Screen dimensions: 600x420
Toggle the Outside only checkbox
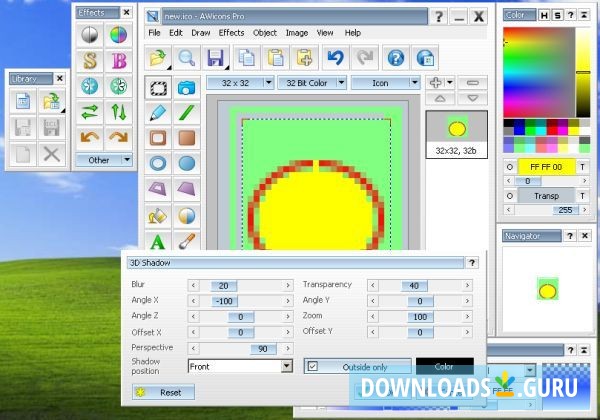[313, 366]
